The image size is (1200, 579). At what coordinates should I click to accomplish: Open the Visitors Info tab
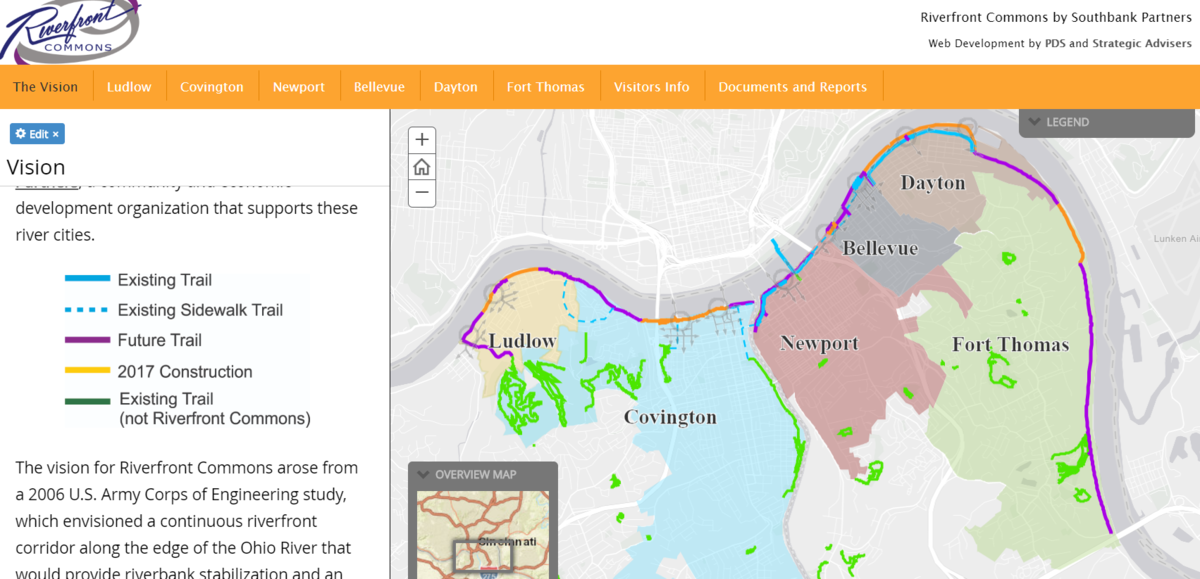[x=652, y=87]
